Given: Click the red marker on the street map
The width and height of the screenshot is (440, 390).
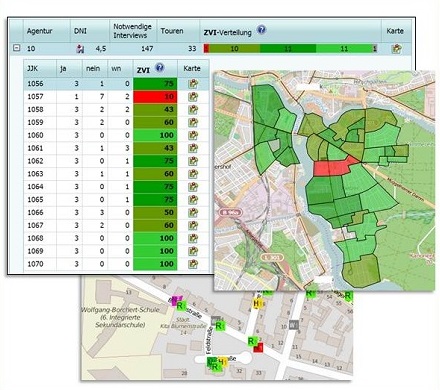Looking at the screenshot, I should [258, 347].
